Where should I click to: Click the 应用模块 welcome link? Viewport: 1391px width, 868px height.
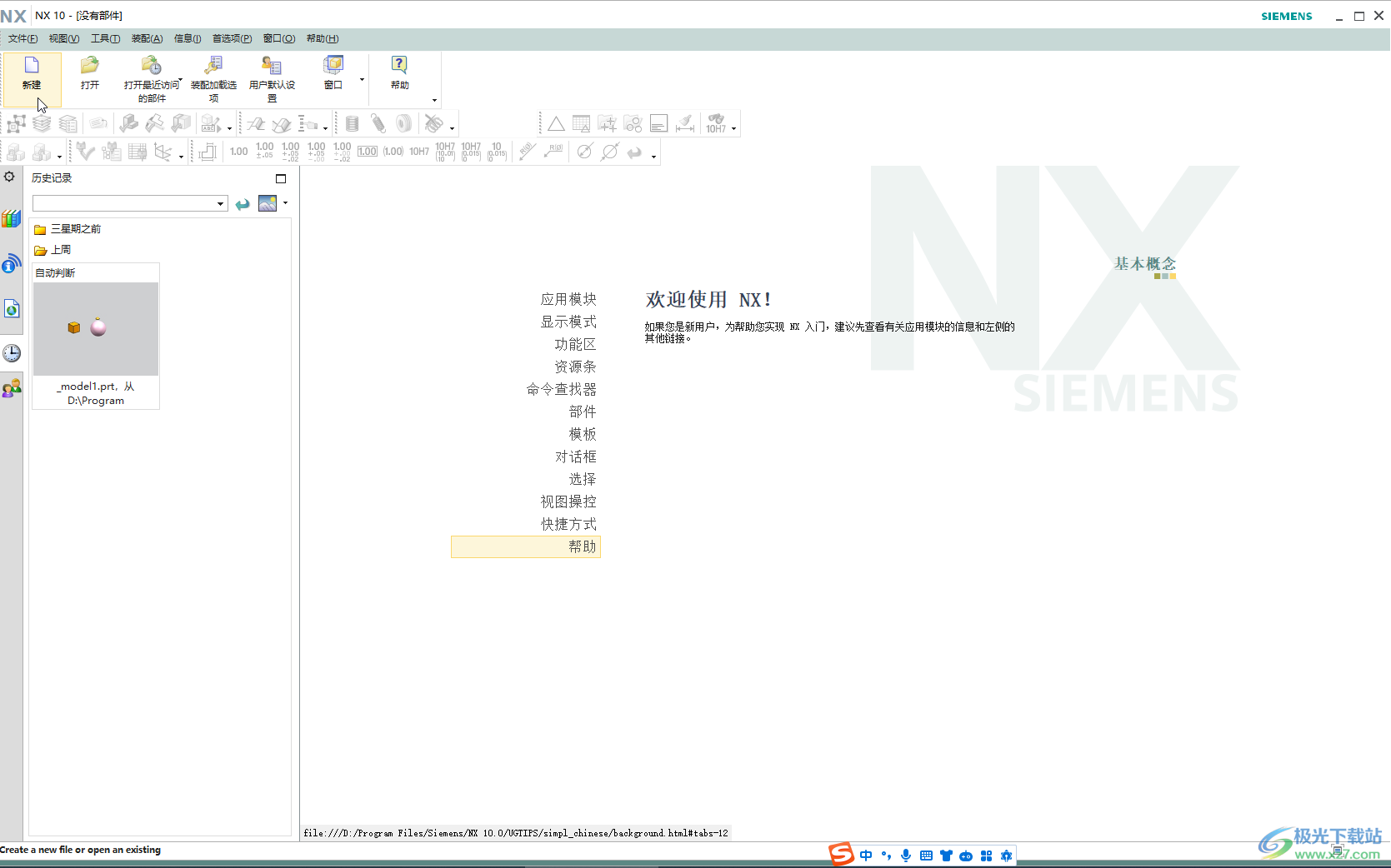click(x=568, y=299)
